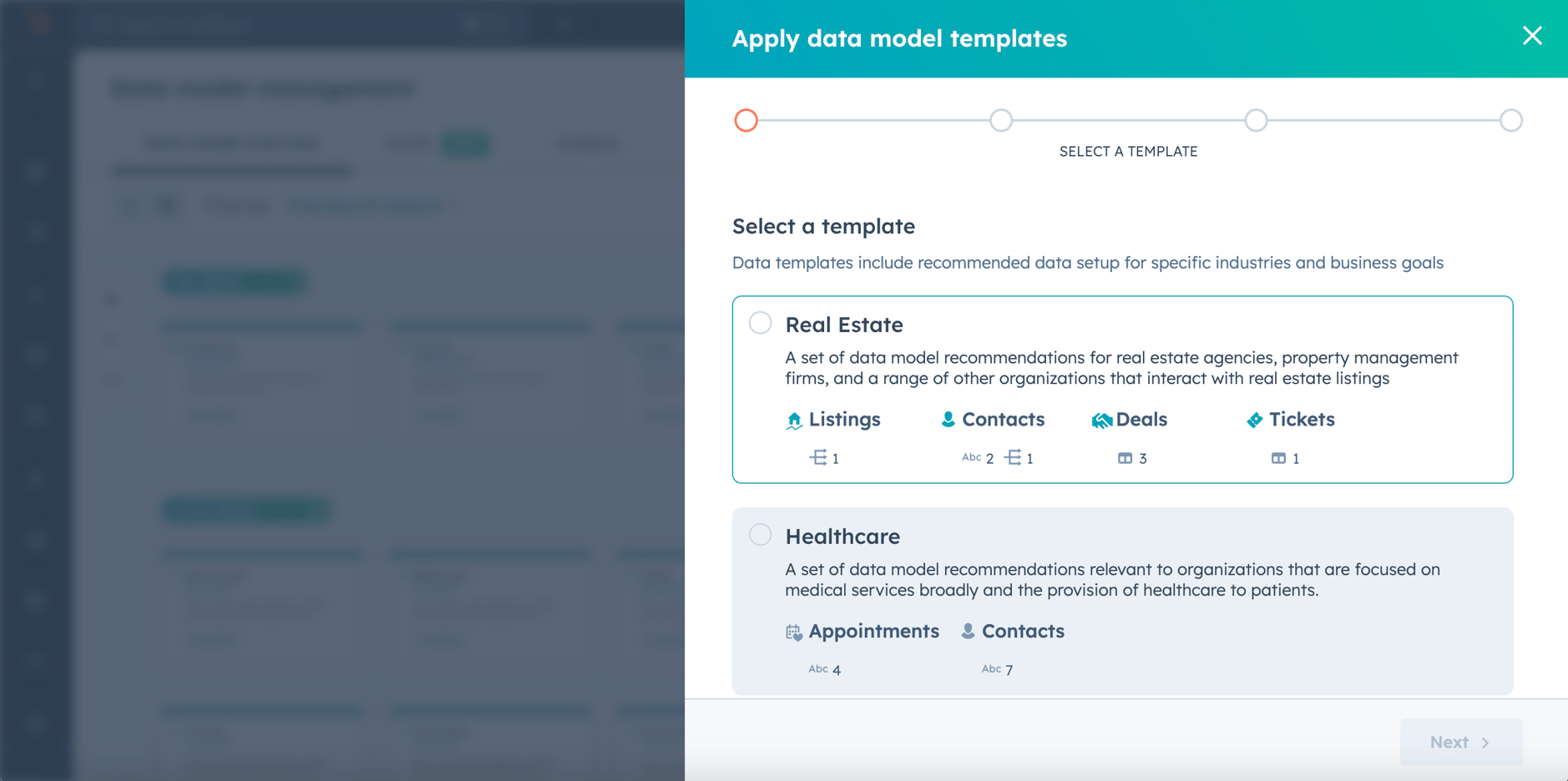Viewport: 1568px width, 781px height.
Task: Click the first step circle in progress bar
Action: point(746,120)
